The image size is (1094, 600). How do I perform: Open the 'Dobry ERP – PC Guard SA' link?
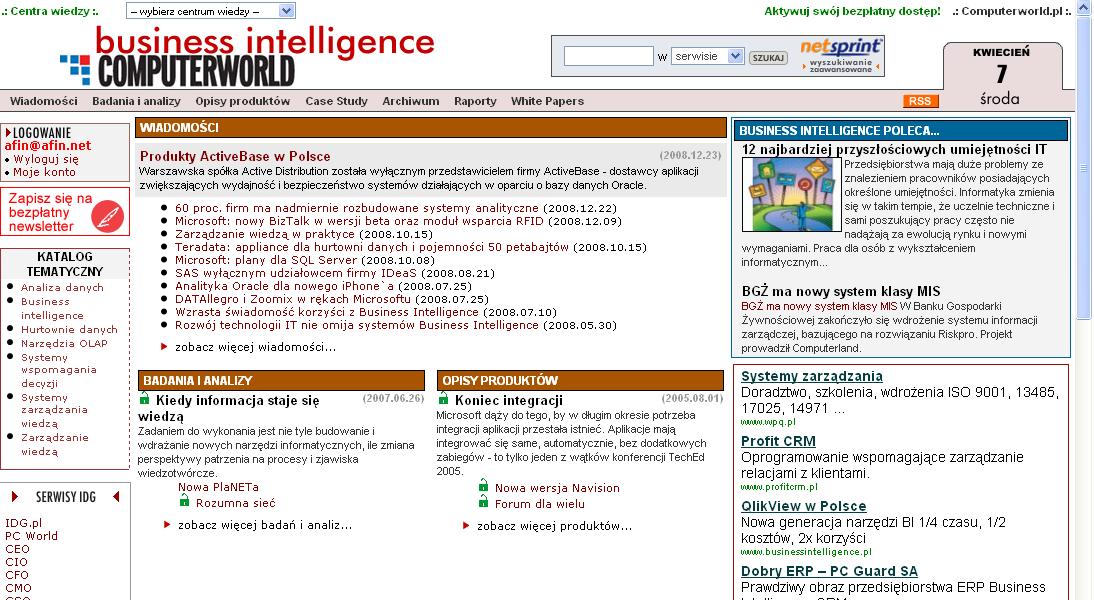click(829, 571)
